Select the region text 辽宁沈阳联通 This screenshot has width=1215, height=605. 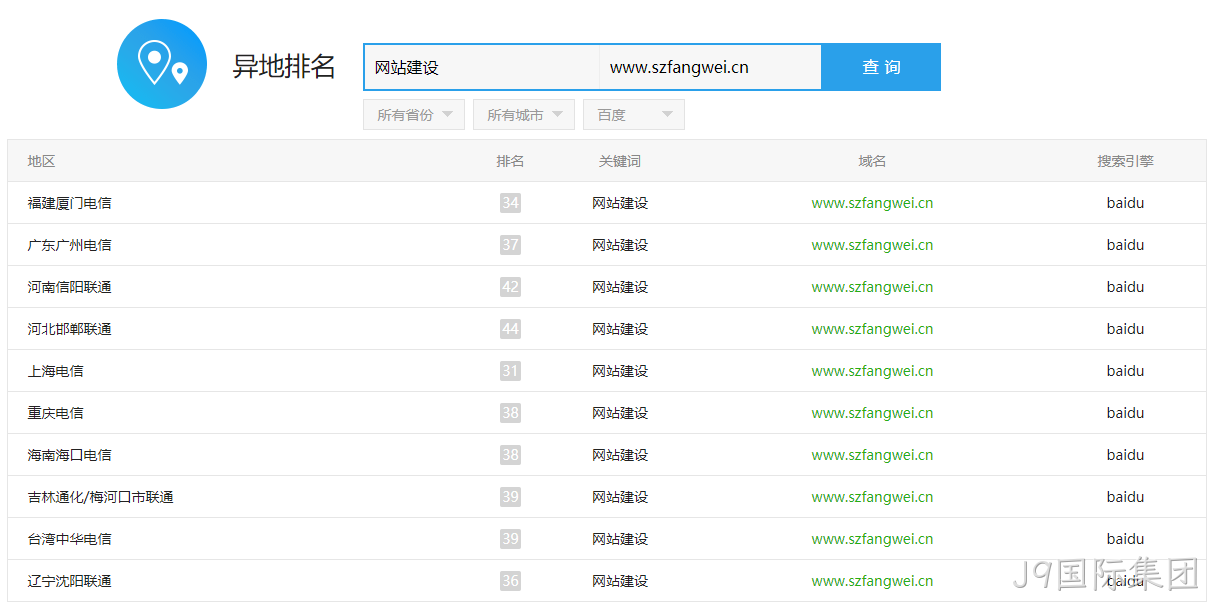69,581
